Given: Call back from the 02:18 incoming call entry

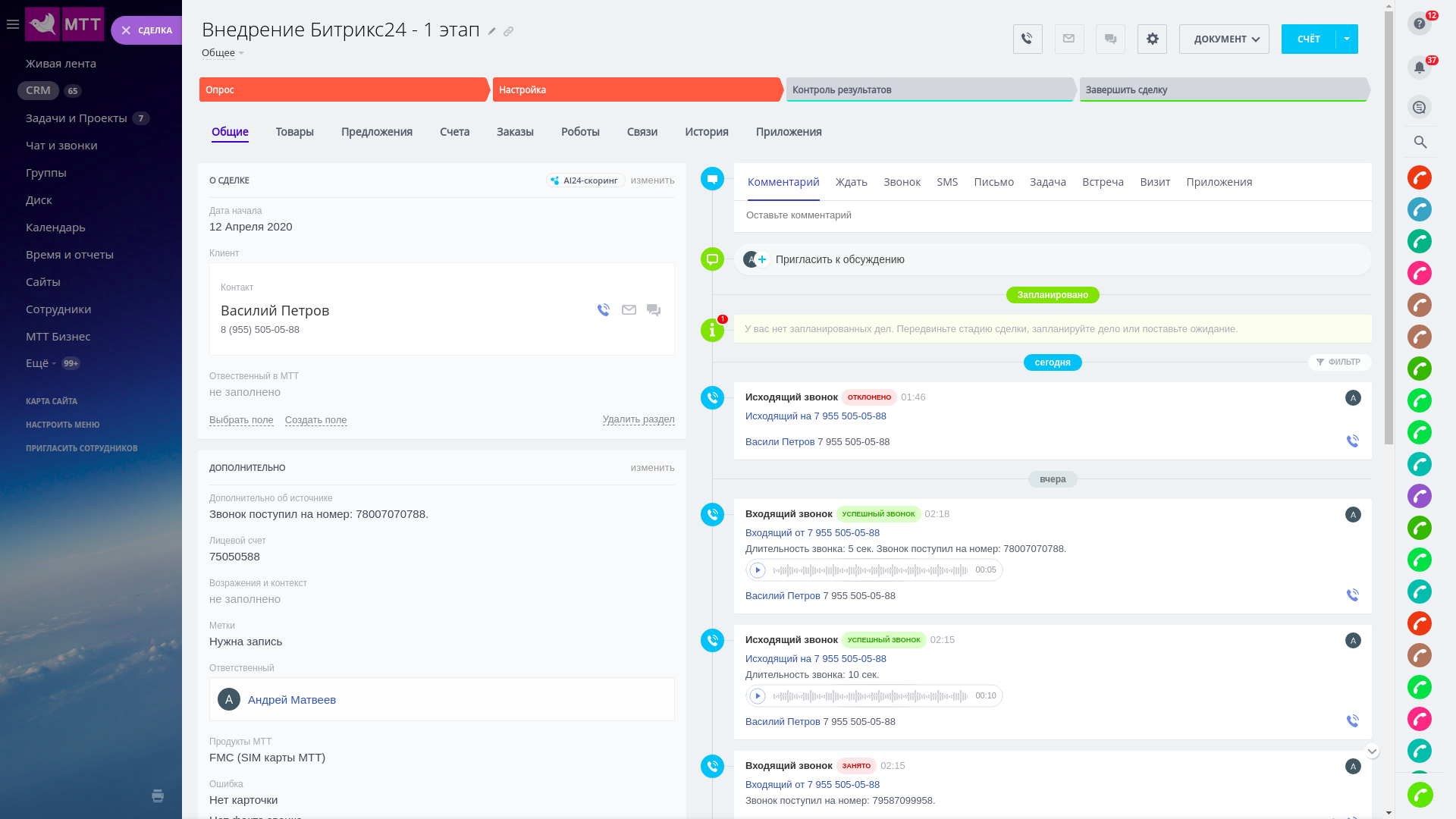Looking at the screenshot, I should pyautogui.click(x=1353, y=595).
